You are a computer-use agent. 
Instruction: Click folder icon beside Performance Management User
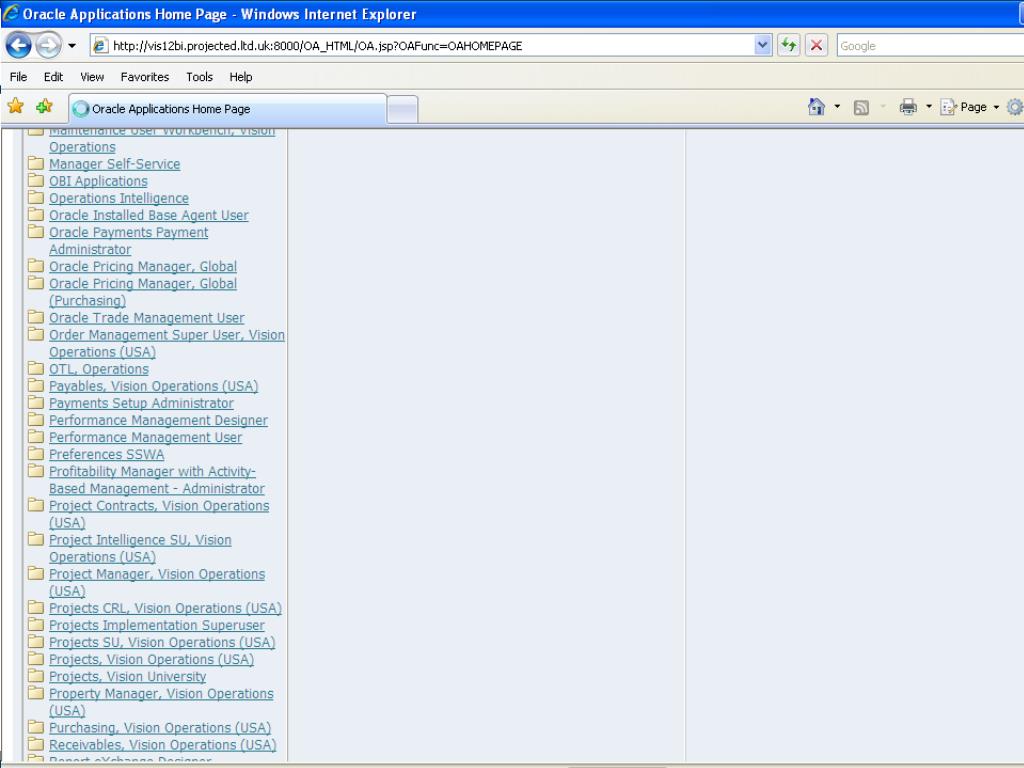tap(36, 436)
